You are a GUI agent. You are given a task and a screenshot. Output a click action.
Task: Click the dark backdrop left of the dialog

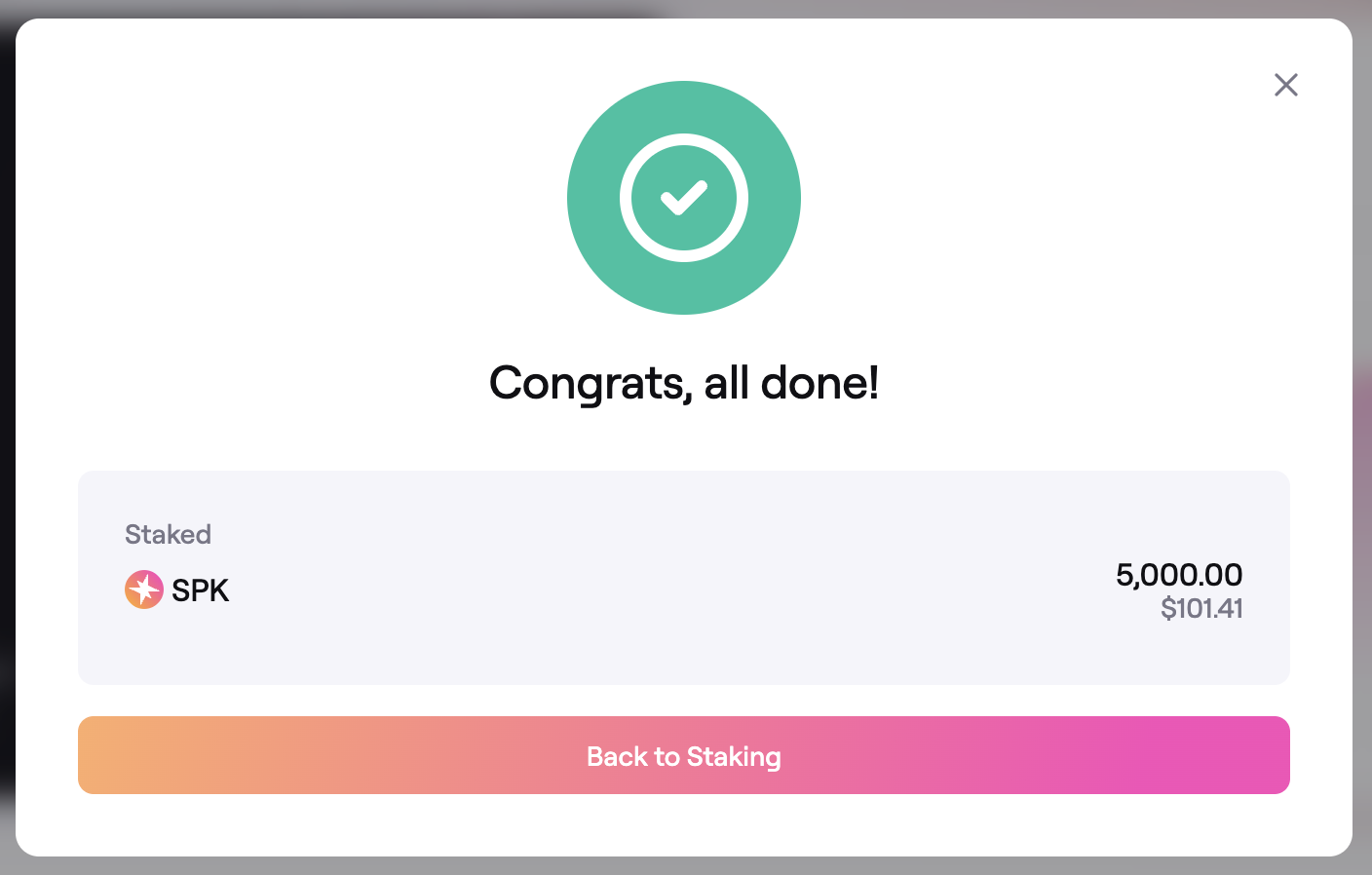(7, 438)
